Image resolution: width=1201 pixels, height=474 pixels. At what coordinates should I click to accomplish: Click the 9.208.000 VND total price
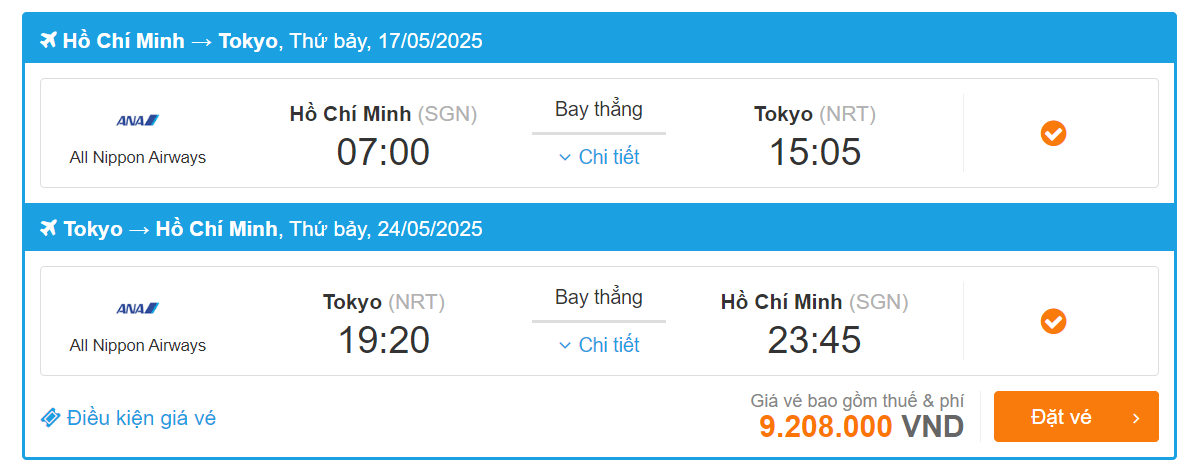click(861, 427)
